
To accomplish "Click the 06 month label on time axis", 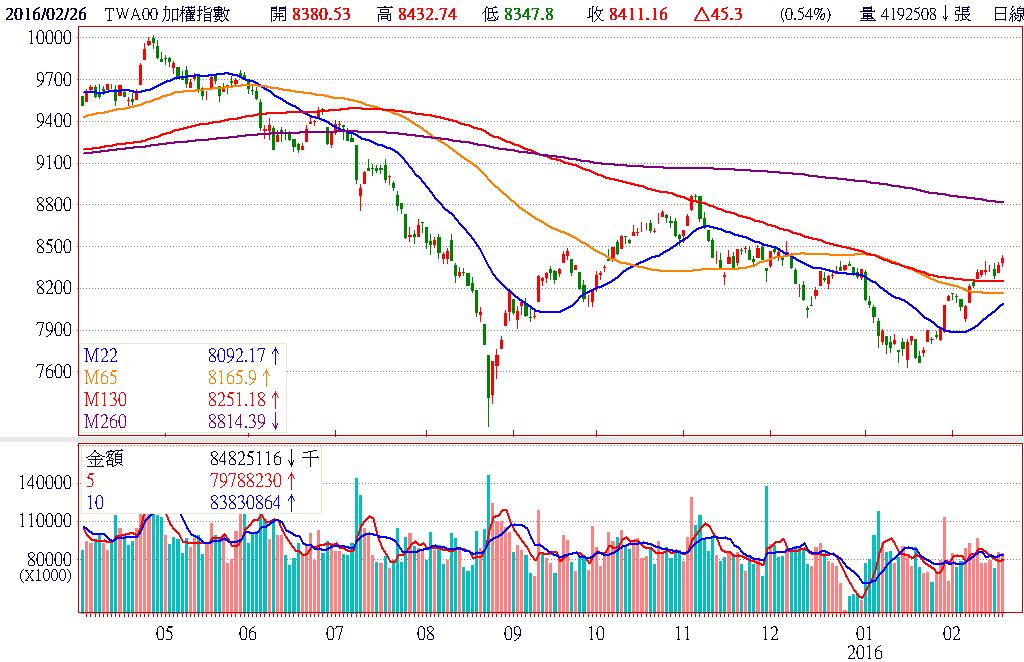I will pyautogui.click(x=248, y=633).
